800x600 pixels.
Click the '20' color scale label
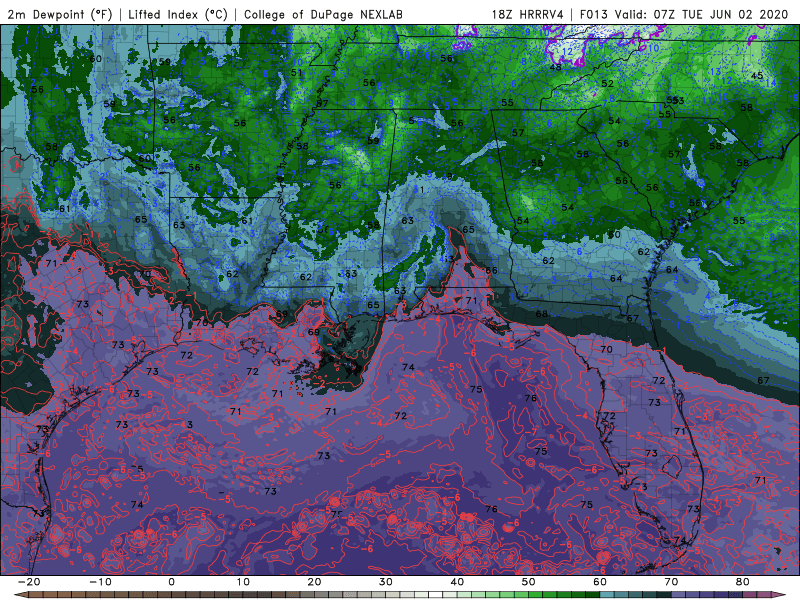[x=314, y=582]
